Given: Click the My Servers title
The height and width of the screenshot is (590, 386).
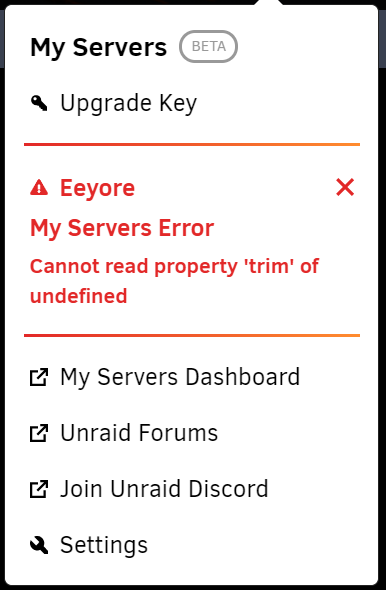Looking at the screenshot, I should click(x=99, y=48).
